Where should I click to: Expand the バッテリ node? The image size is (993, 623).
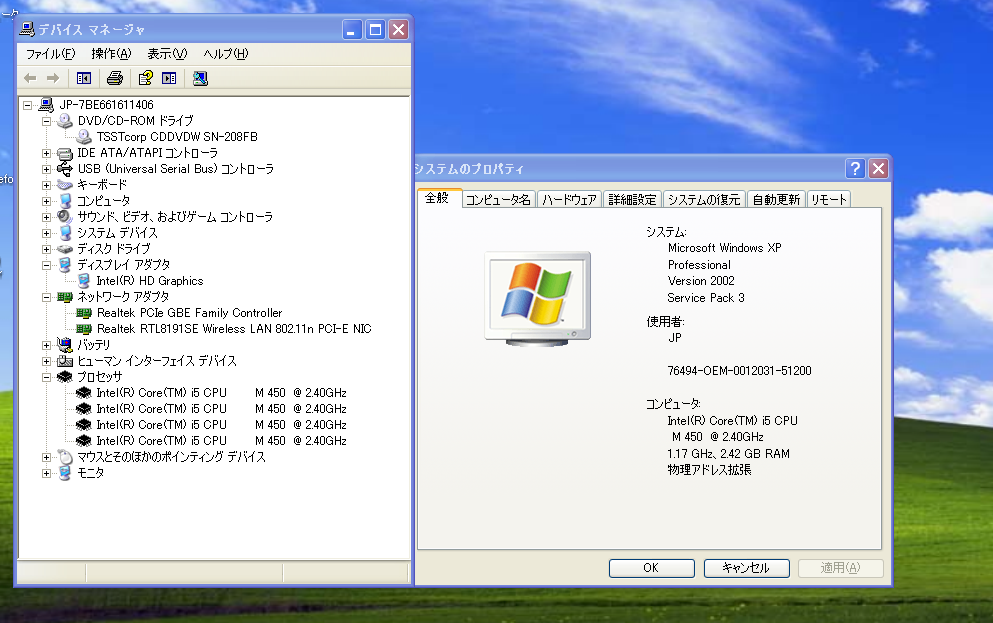point(46,345)
